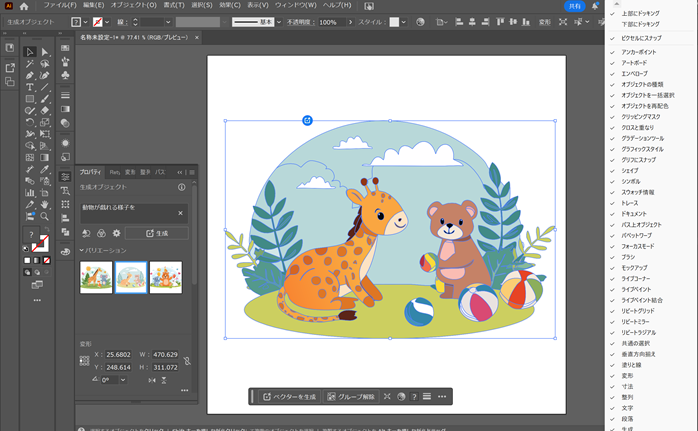
Task: Click the info icon beside 生成オブジェクト
Action: click(181, 187)
